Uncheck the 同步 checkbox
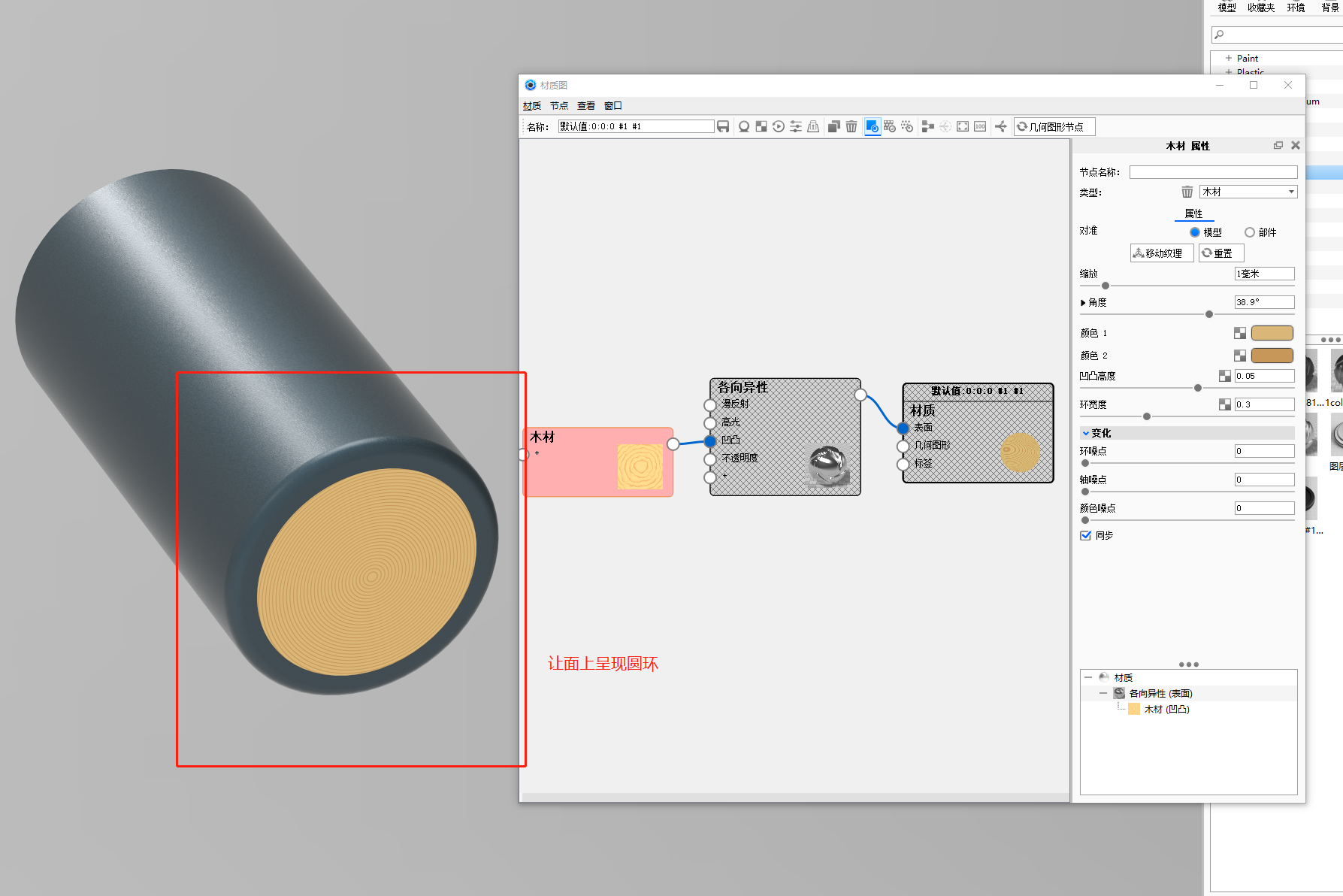 pos(1085,535)
